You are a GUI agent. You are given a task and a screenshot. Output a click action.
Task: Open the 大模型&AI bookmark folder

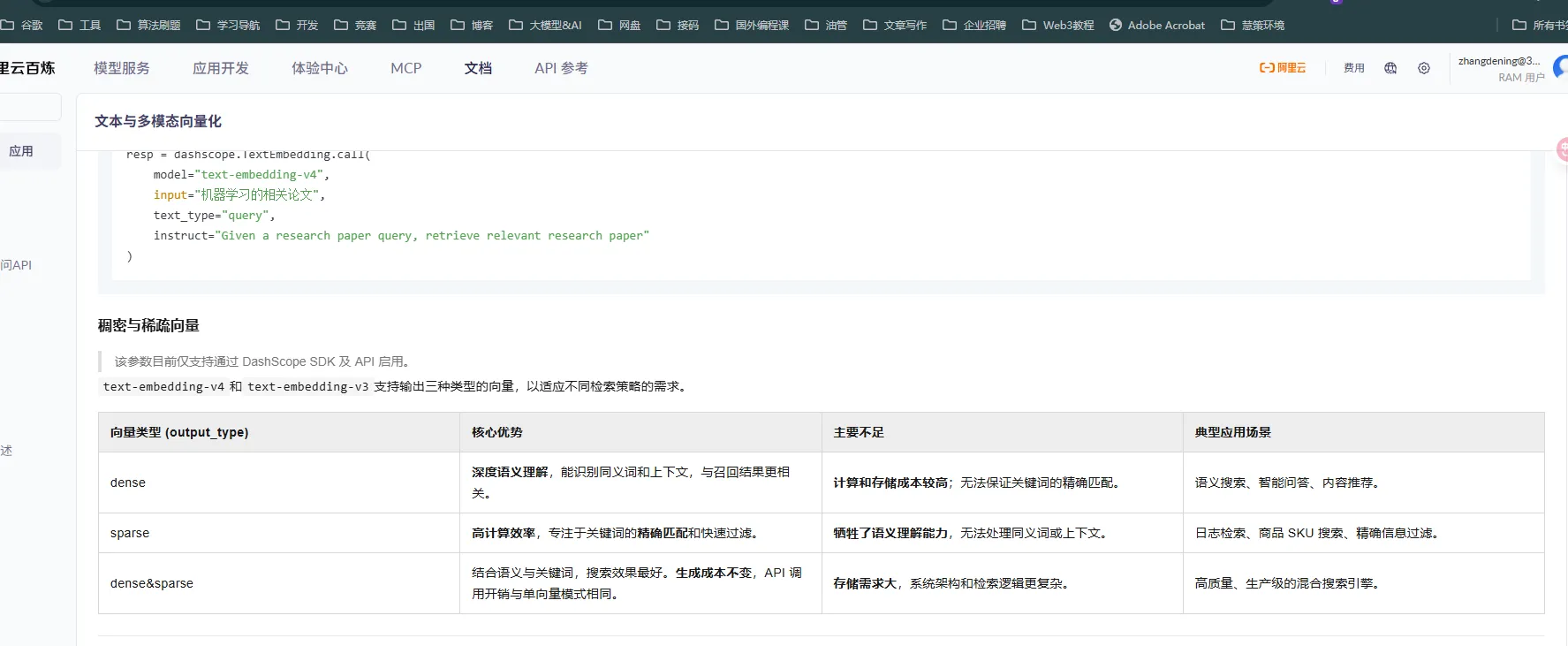(545, 25)
